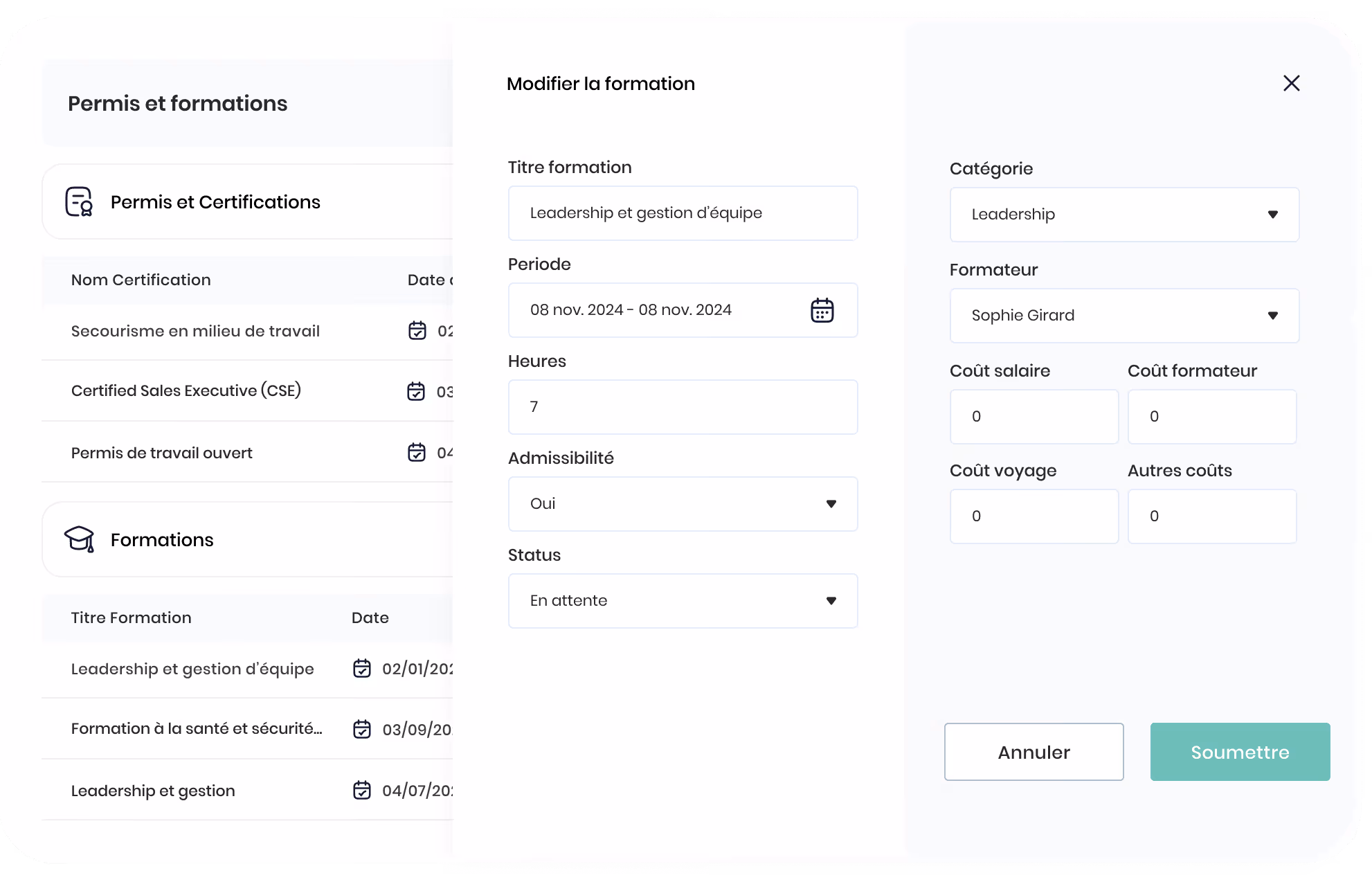Image resolution: width=1372 pixels, height=882 pixels.
Task: Select the Coût salaire input field
Action: click(1034, 417)
